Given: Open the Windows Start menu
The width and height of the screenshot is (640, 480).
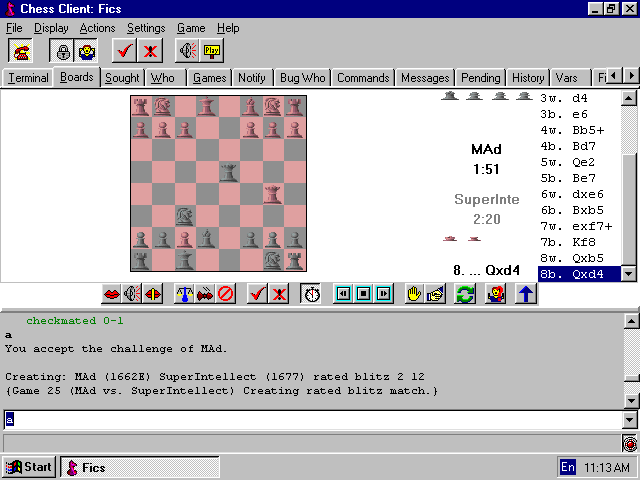Looking at the screenshot, I should 29,467.
